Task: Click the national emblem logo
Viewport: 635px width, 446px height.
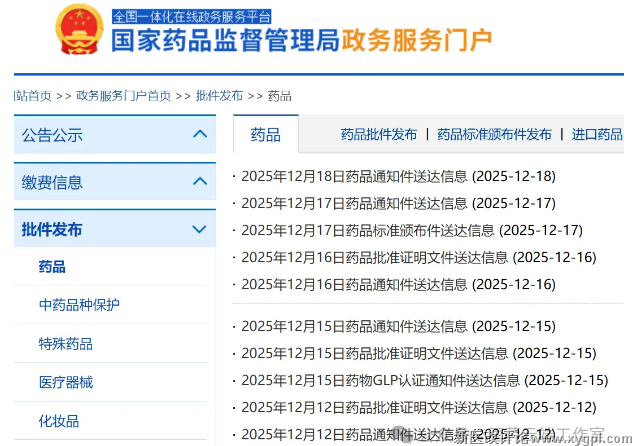Action: (x=77, y=29)
